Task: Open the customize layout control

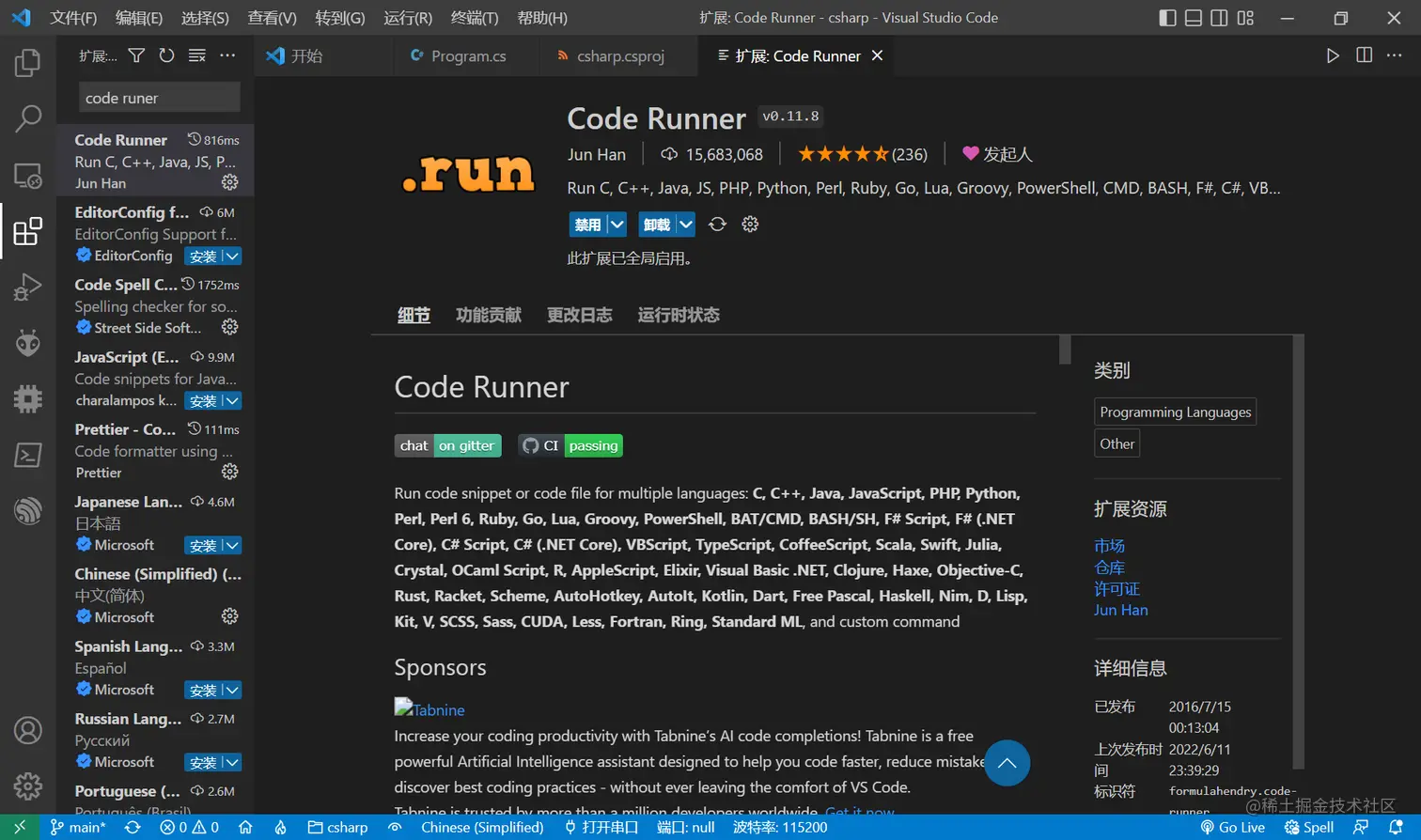Action: (x=1245, y=18)
